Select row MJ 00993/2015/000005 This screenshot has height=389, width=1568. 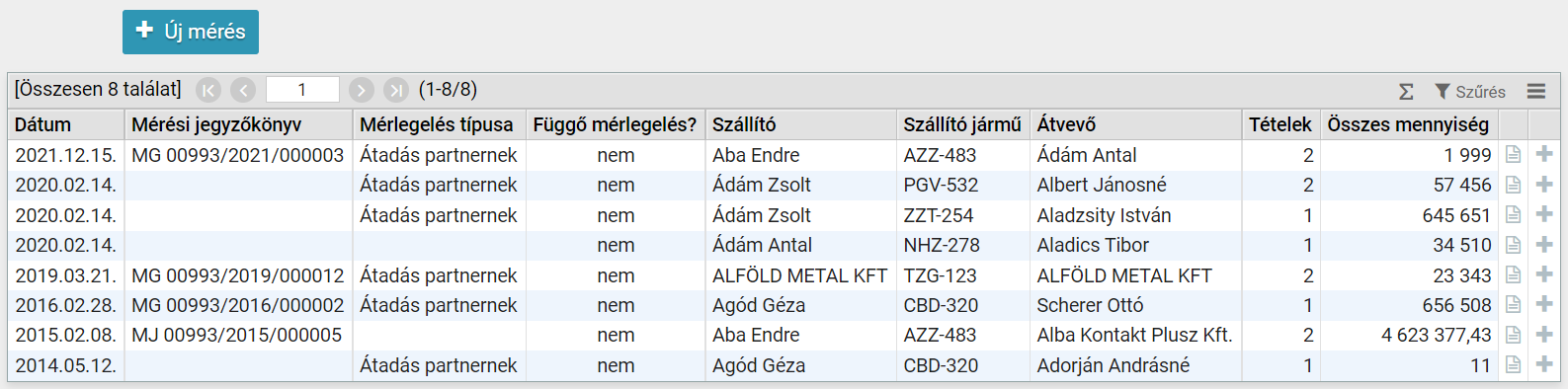[x=784, y=335]
